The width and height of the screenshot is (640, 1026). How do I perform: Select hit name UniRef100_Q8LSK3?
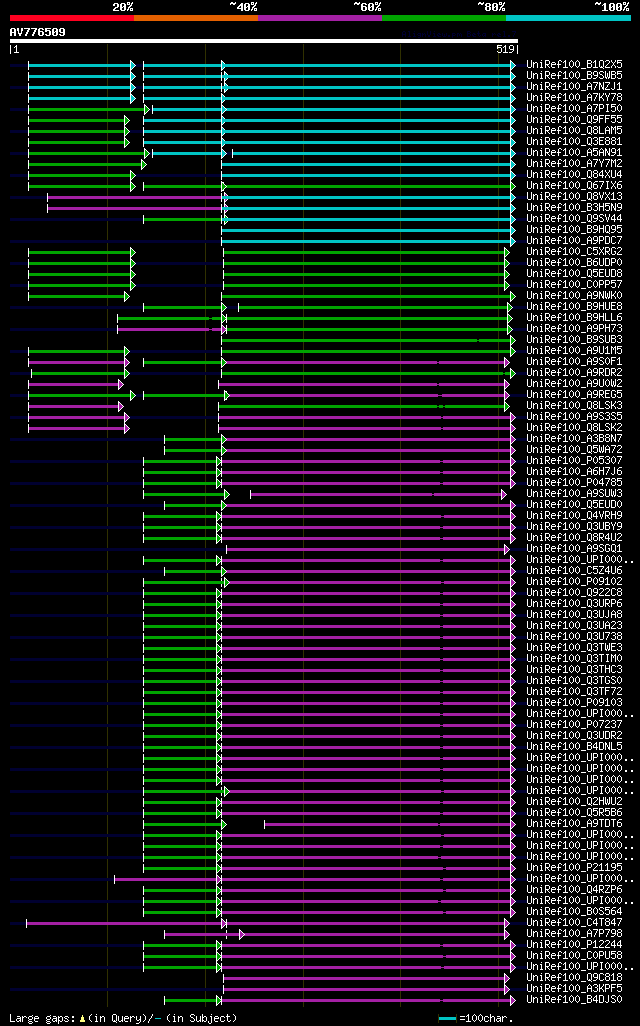click(575, 406)
